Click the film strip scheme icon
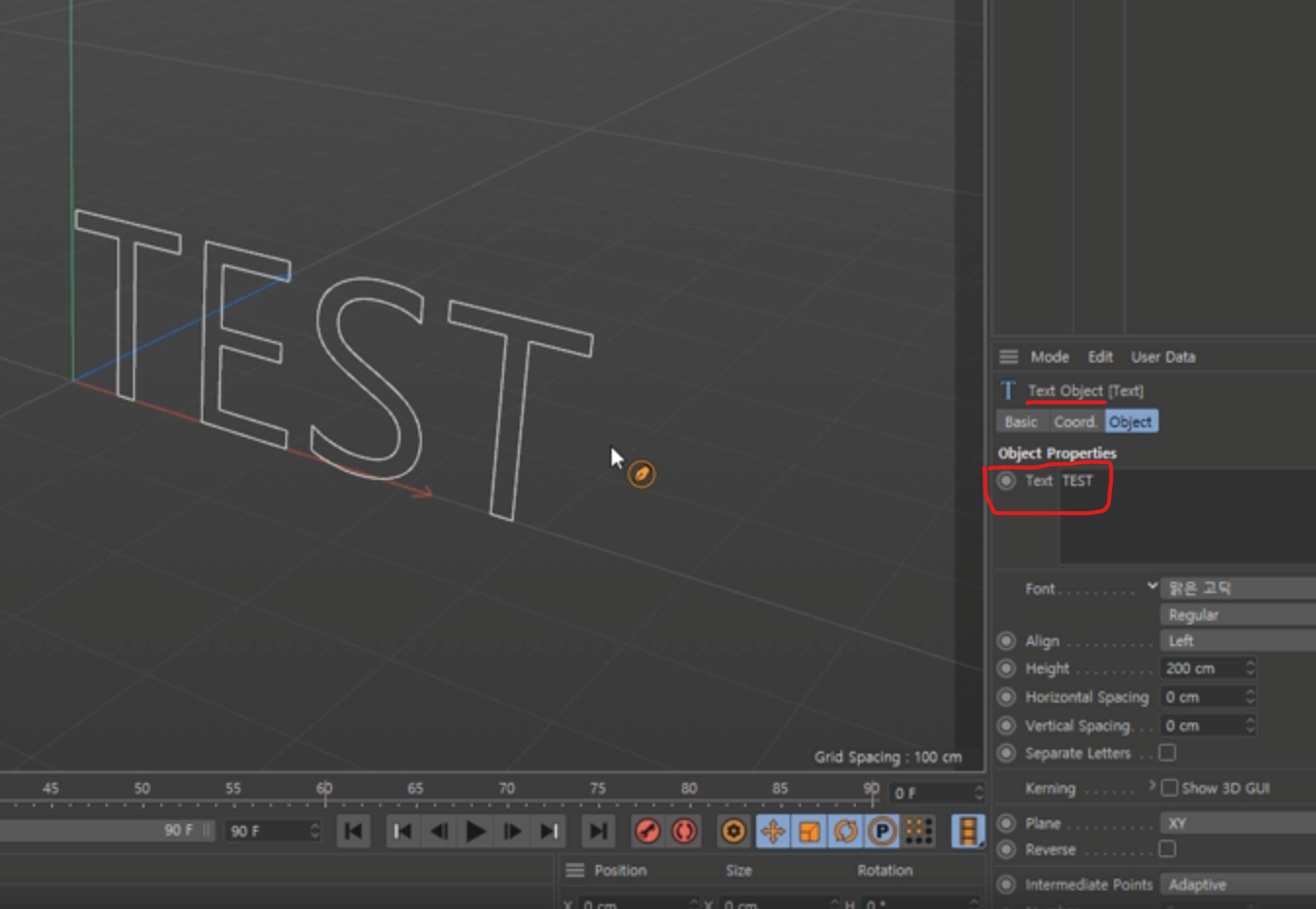1316x909 pixels. point(967,831)
